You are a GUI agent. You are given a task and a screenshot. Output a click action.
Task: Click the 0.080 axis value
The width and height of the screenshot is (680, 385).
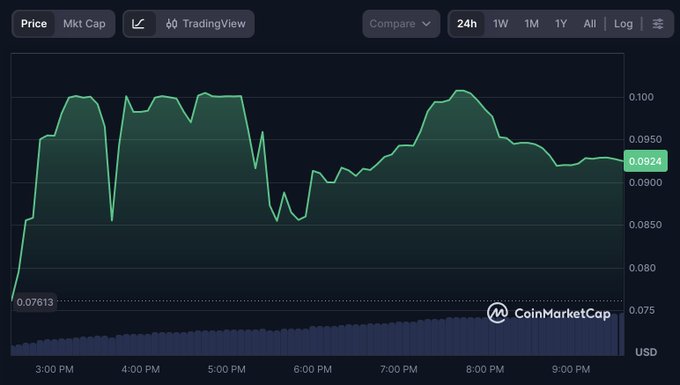(642, 268)
